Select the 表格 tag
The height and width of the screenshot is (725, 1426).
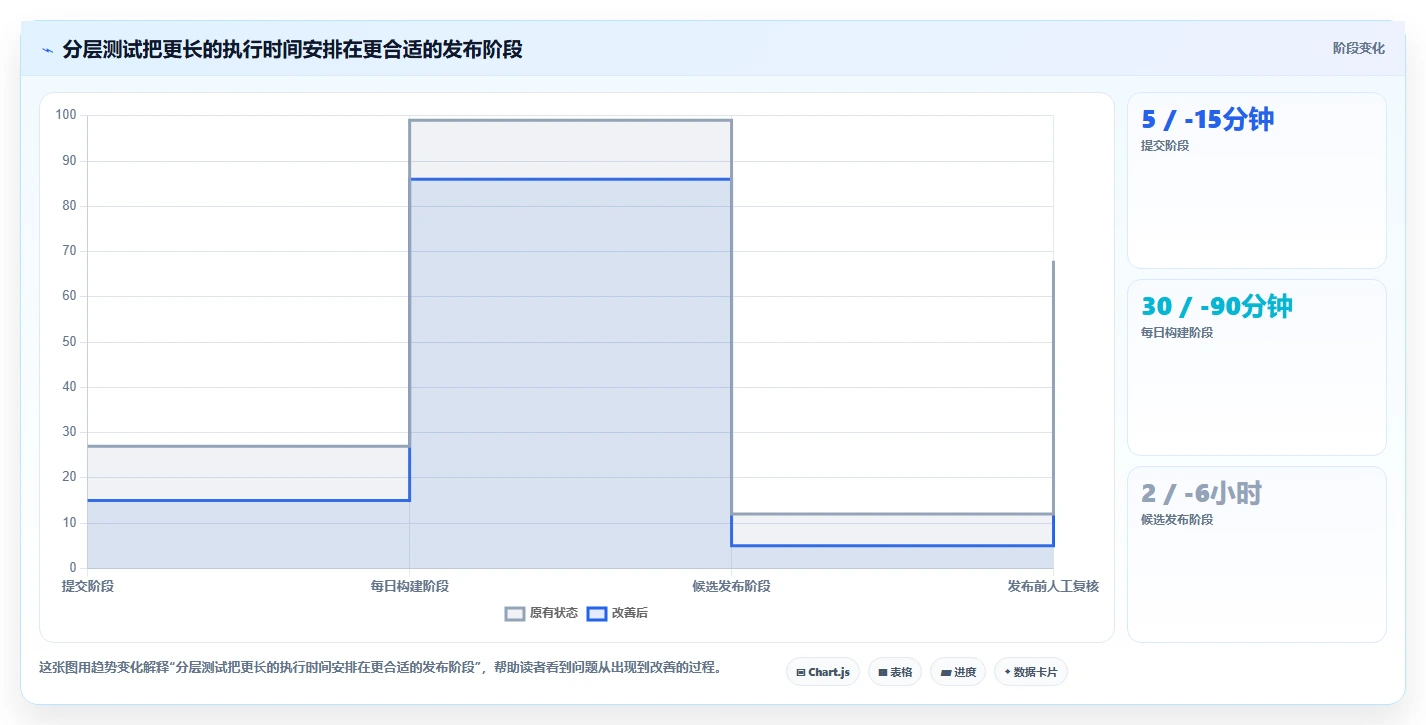[895, 672]
